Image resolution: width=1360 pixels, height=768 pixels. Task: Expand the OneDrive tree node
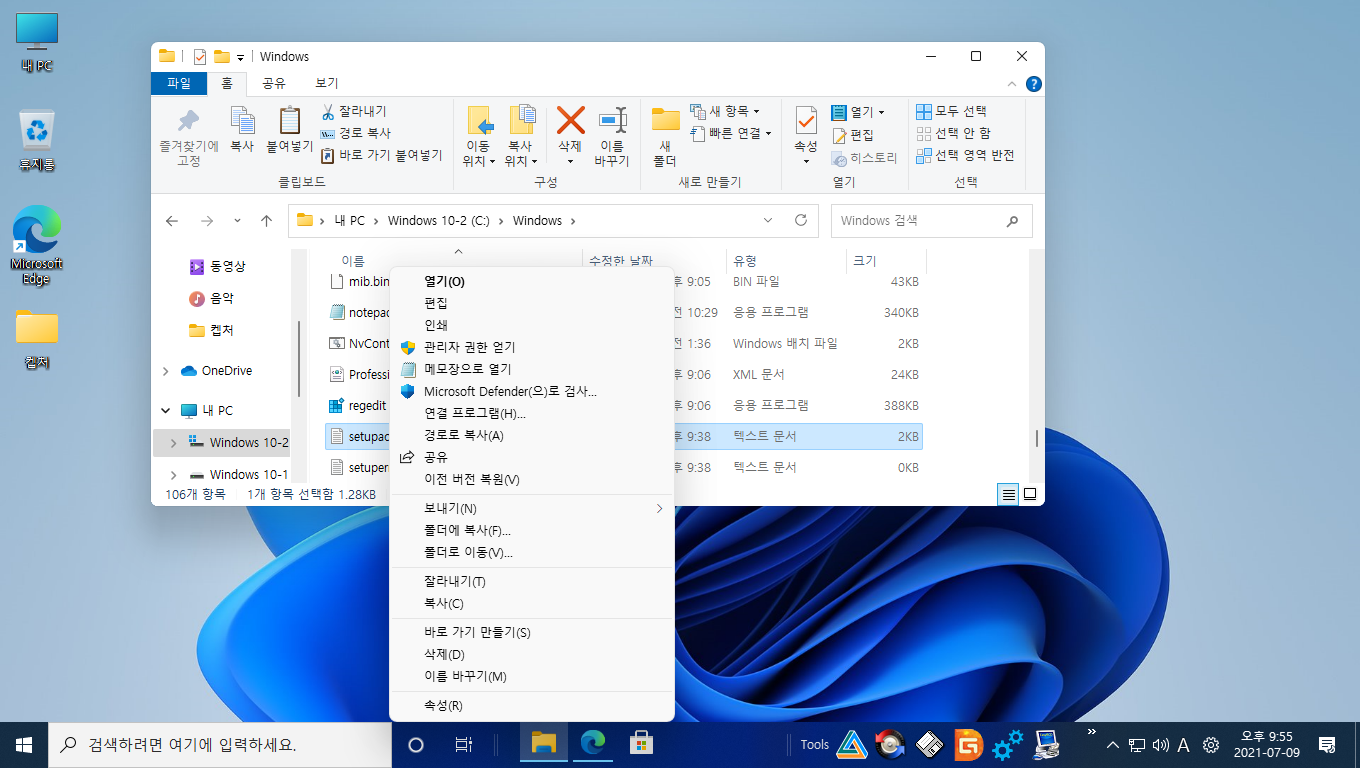pos(165,371)
